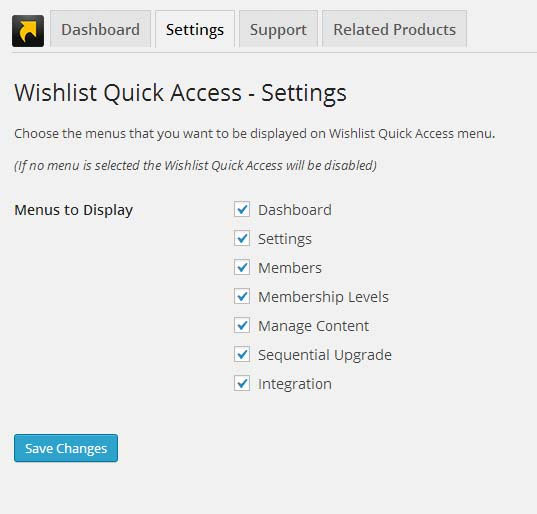Image resolution: width=537 pixels, height=514 pixels.
Task: Click the 'Settings' label beside its checkbox
Action: point(285,239)
